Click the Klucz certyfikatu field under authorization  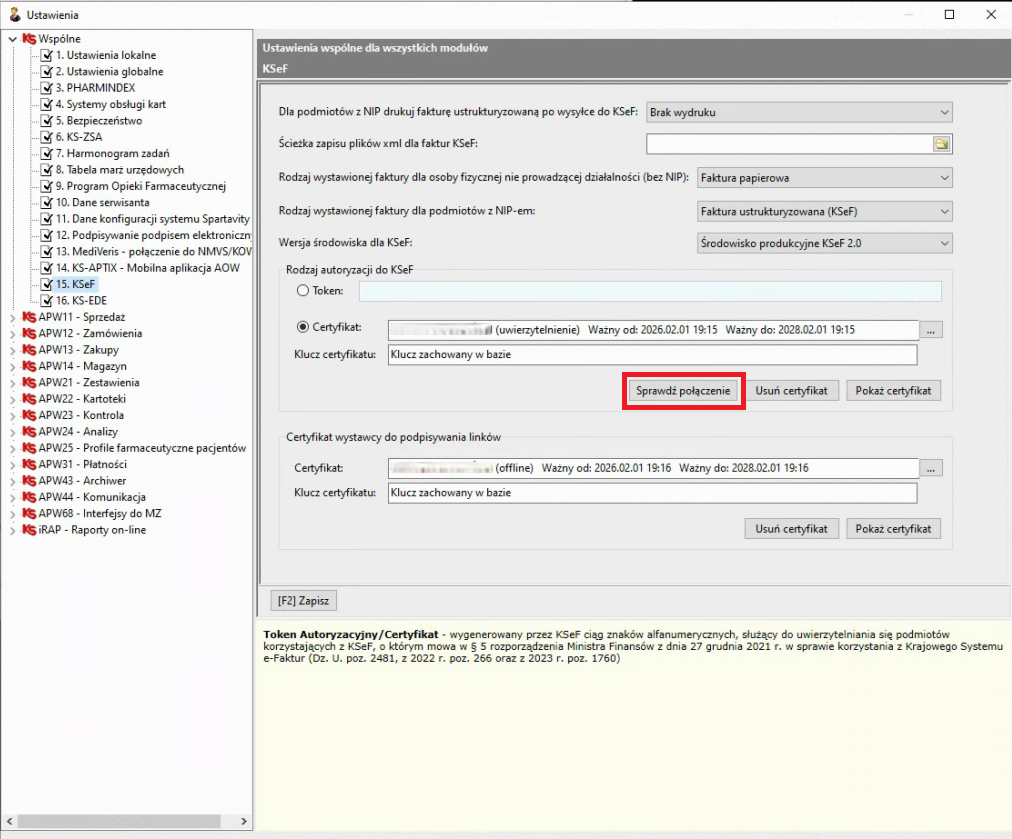(x=652, y=354)
